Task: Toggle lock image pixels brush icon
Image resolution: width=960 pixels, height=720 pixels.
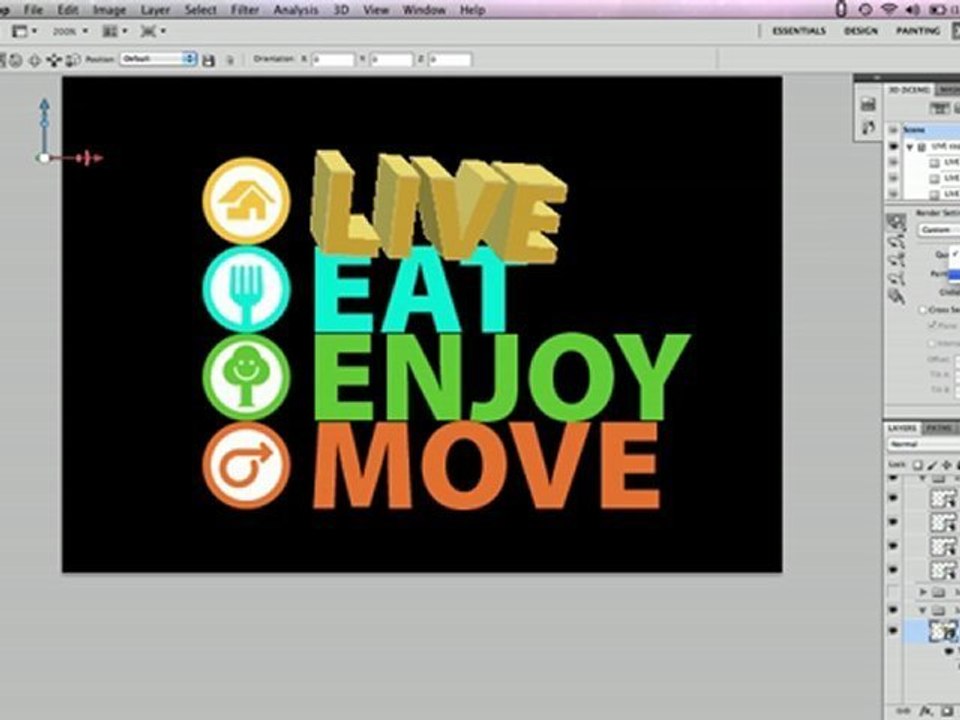Action: pyautogui.click(x=932, y=465)
